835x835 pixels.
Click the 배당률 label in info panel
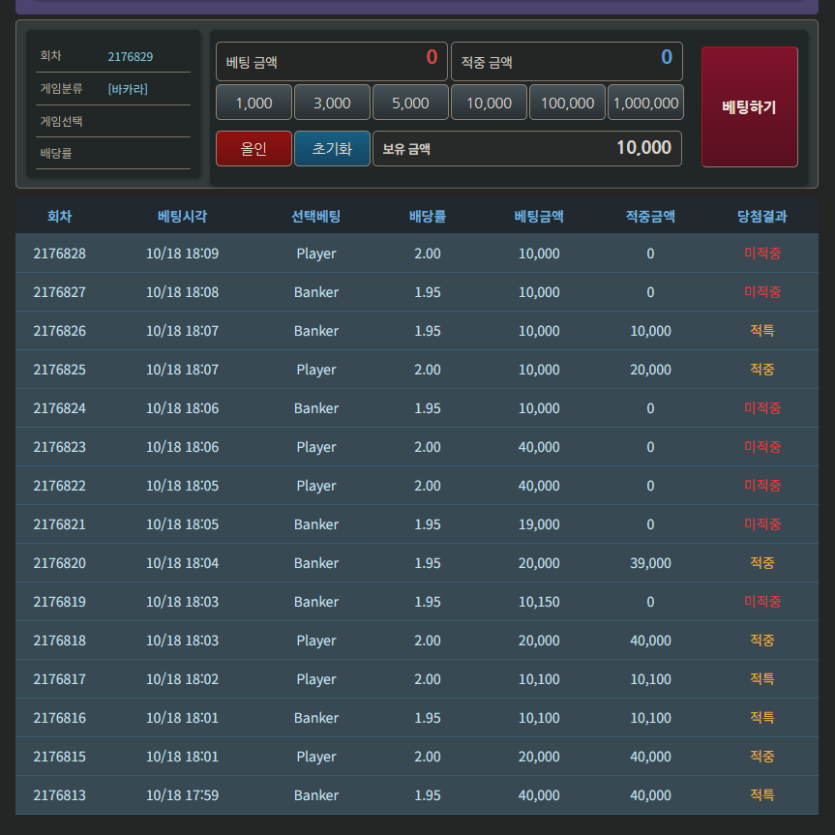[x=56, y=153]
